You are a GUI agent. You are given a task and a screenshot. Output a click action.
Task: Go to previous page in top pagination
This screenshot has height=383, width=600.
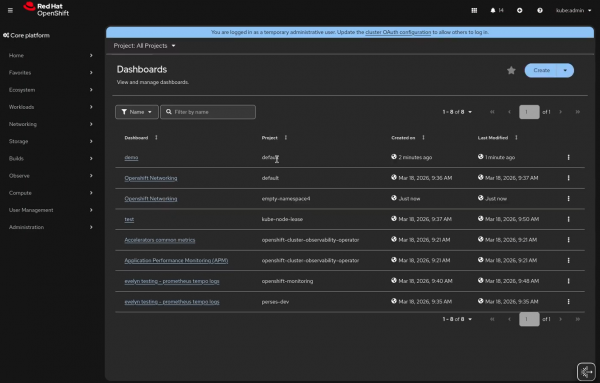tap(509, 112)
